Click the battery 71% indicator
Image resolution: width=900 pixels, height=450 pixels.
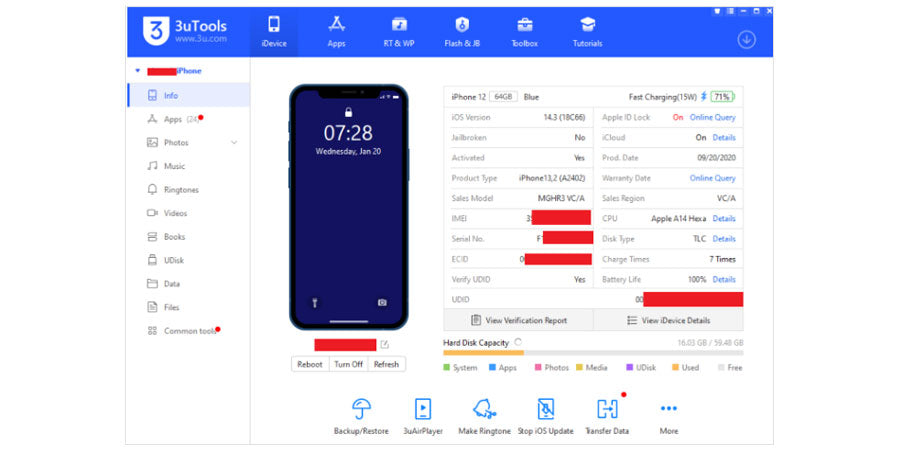click(x=722, y=97)
